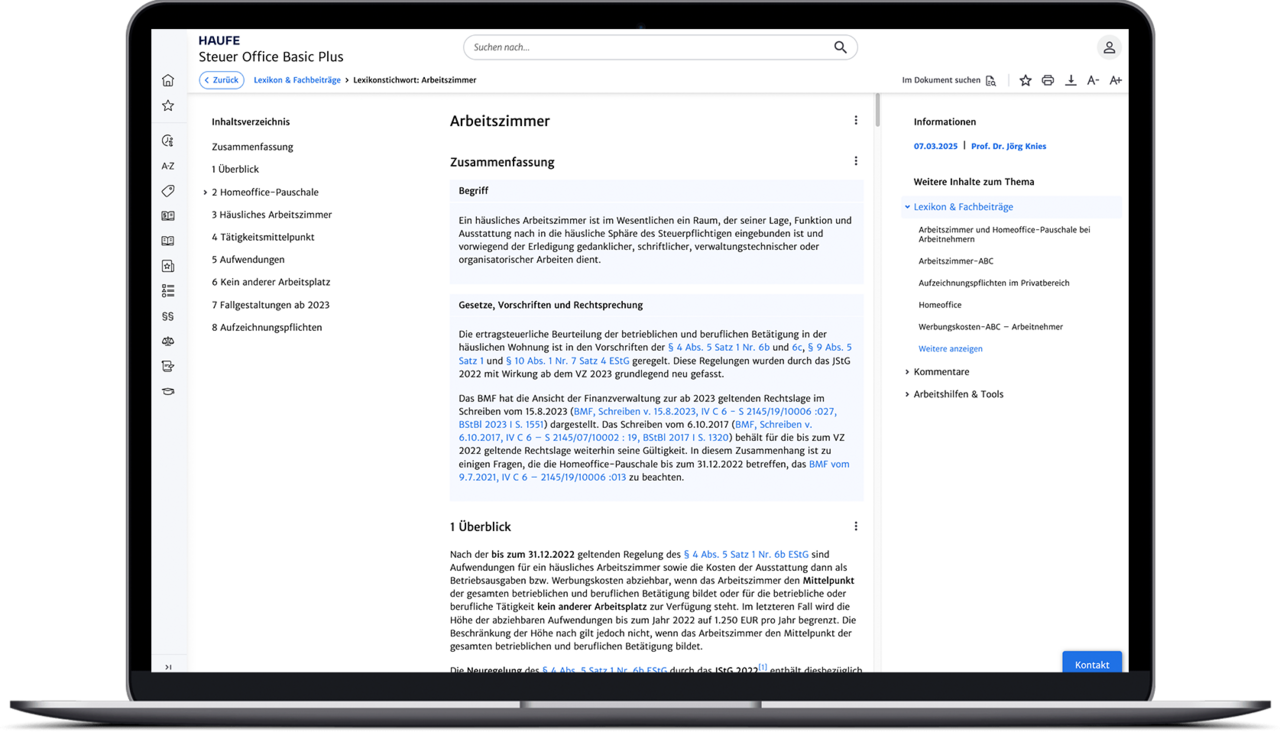The width and height of the screenshot is (1280, 732).
Task: Click the Zurück back button
Action: (x=221, y=80)
